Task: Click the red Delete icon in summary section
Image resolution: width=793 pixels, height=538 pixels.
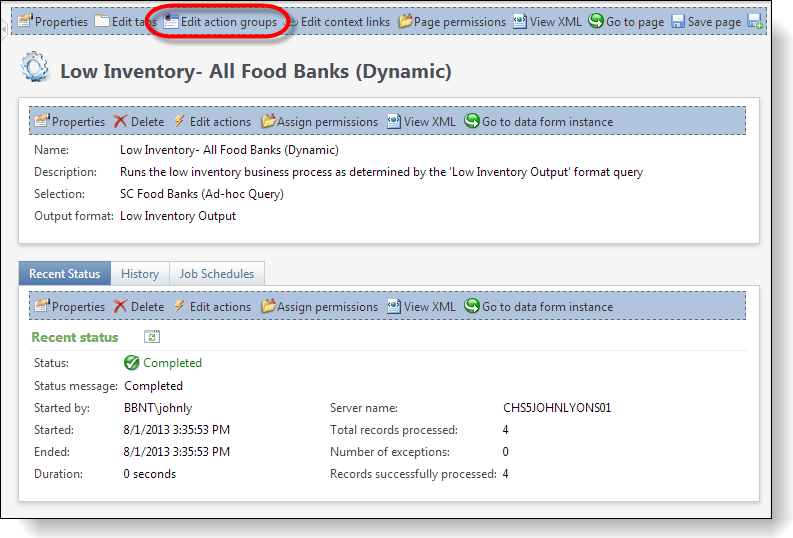Action: point(120,122)
